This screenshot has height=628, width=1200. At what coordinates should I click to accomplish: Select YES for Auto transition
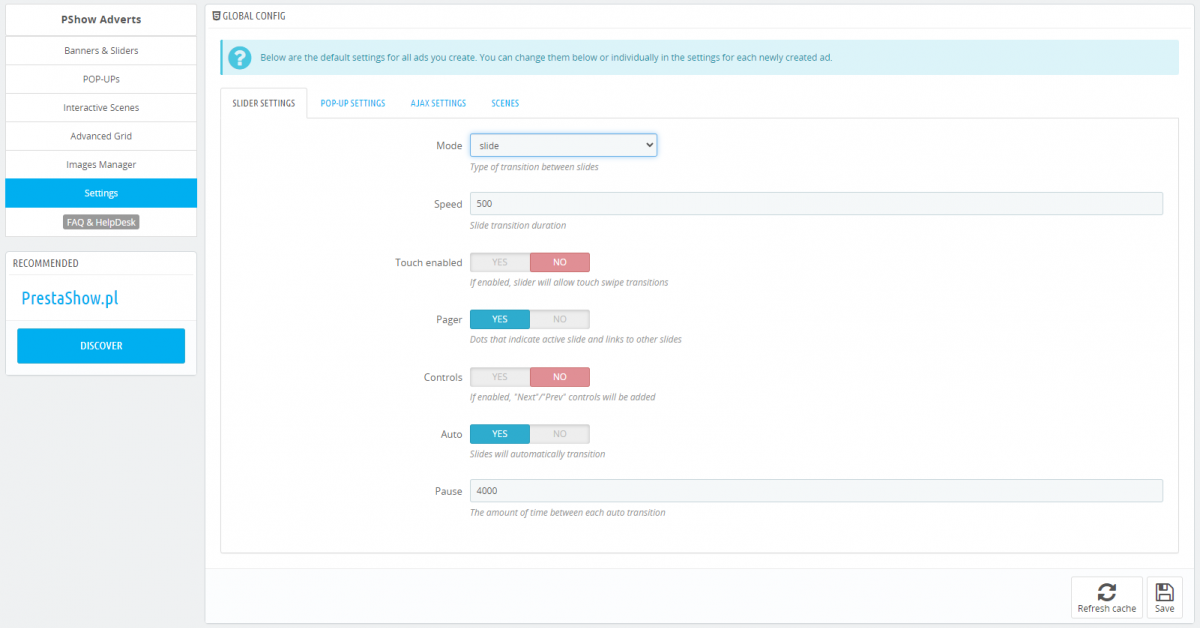[x=500, y=434]
